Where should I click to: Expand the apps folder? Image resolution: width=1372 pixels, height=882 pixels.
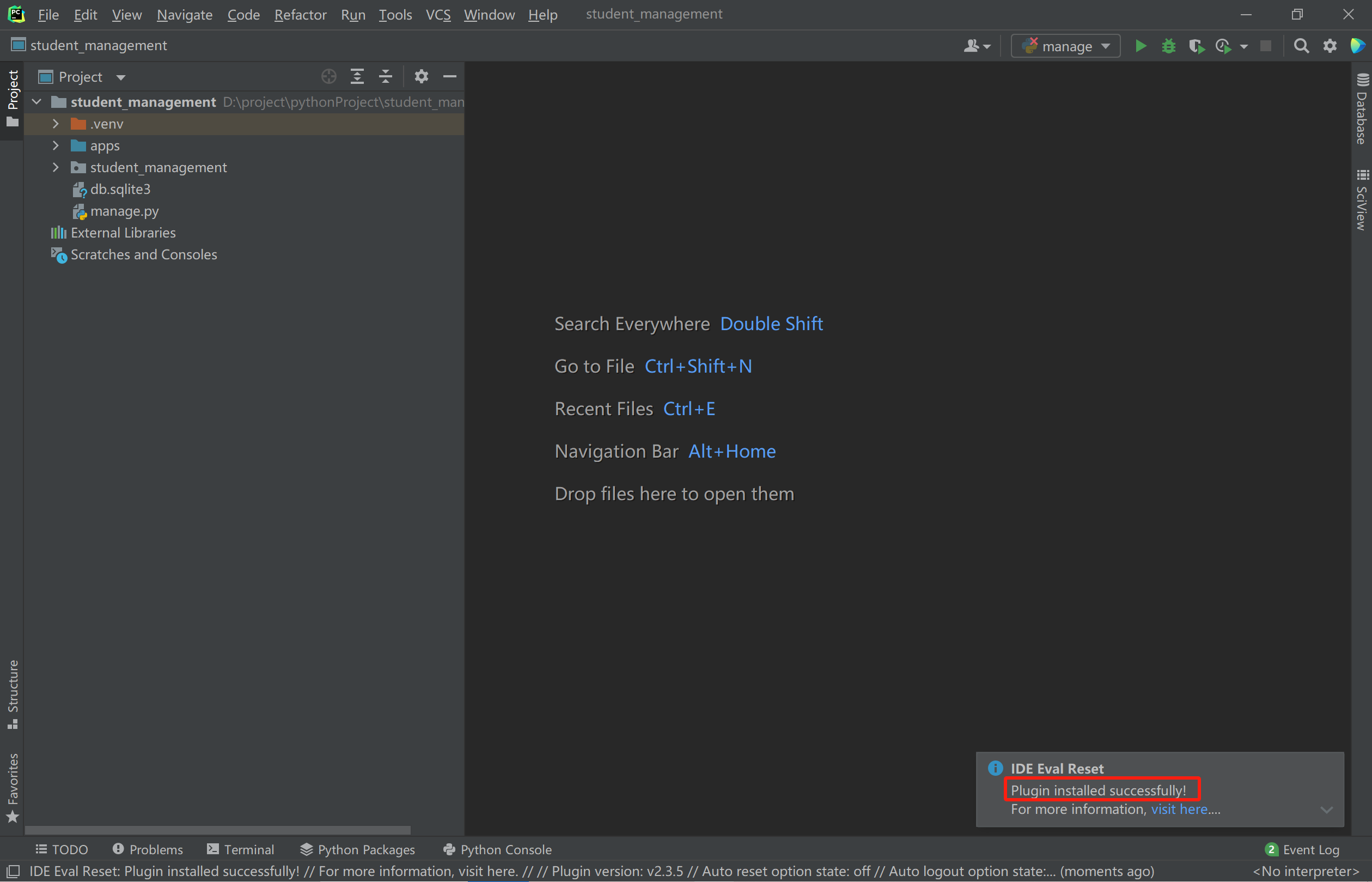[x=56, y=145]
